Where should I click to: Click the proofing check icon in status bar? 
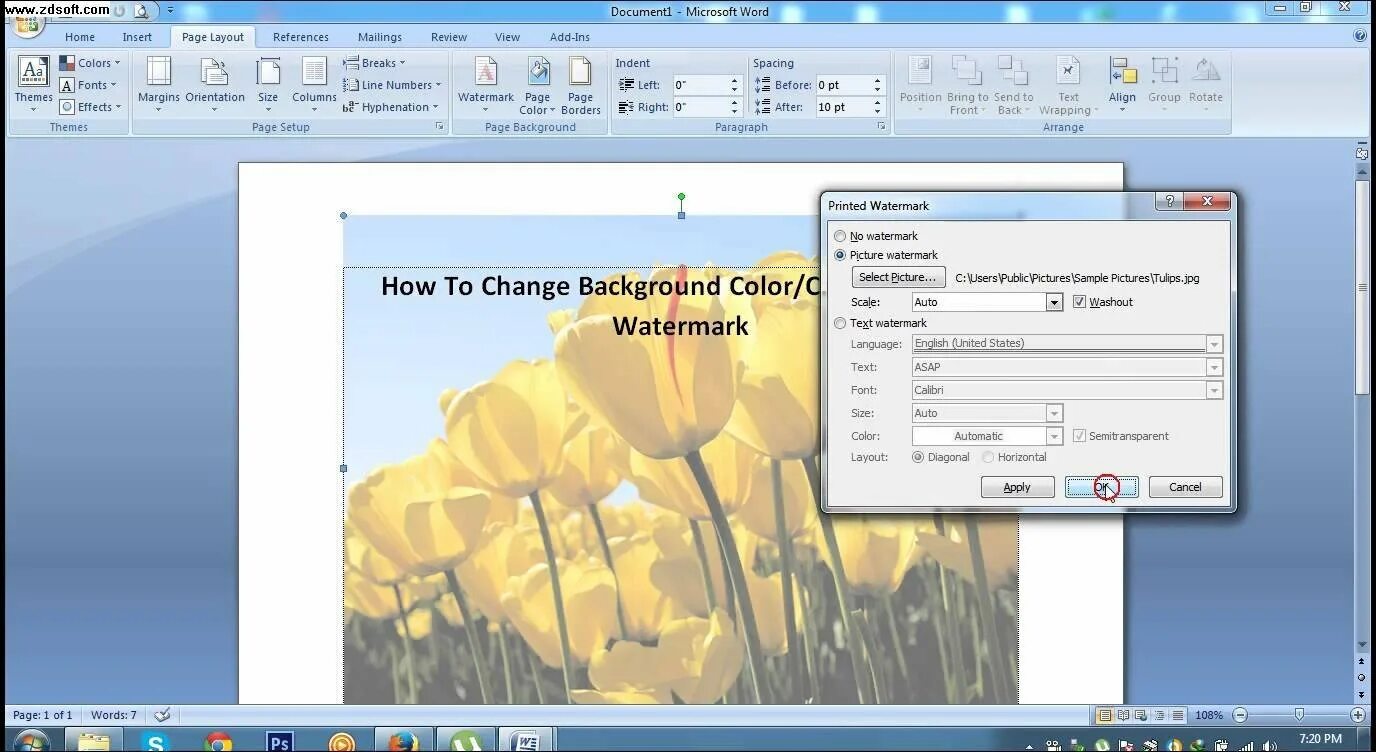[162, 715]
